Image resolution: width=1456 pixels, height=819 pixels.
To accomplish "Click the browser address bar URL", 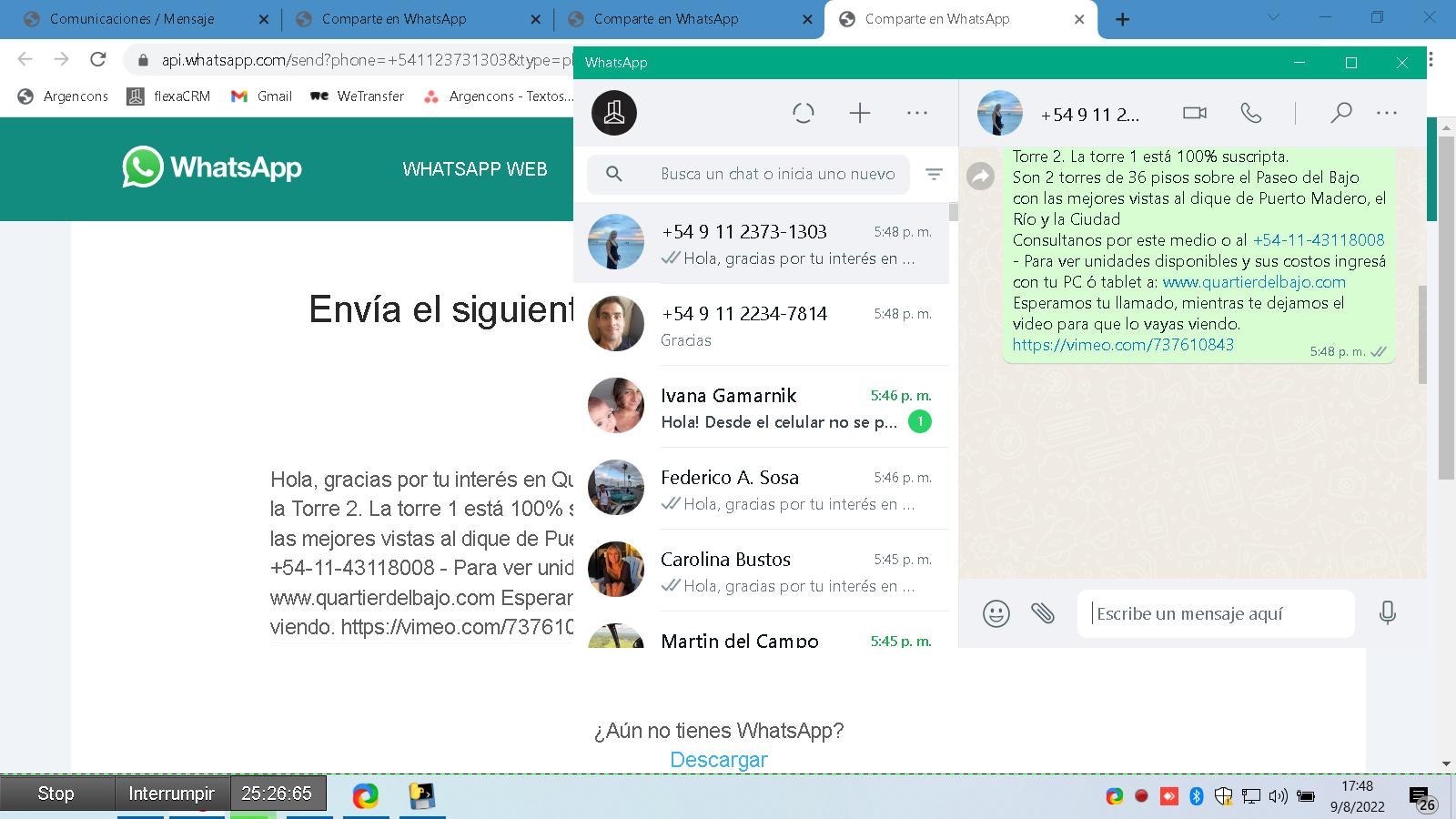I will click(367, 60).
